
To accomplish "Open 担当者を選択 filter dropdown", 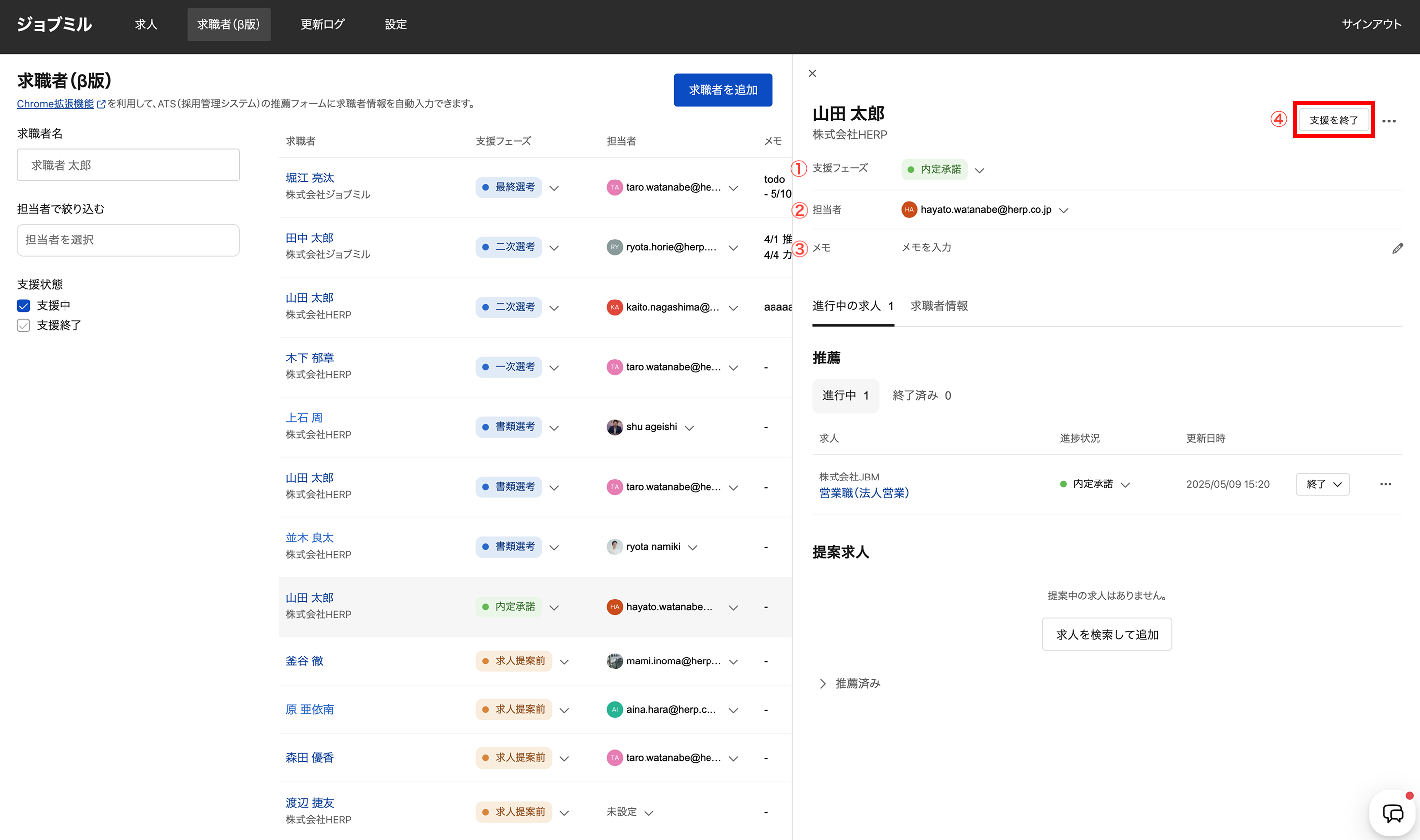I will coord(128,240).
